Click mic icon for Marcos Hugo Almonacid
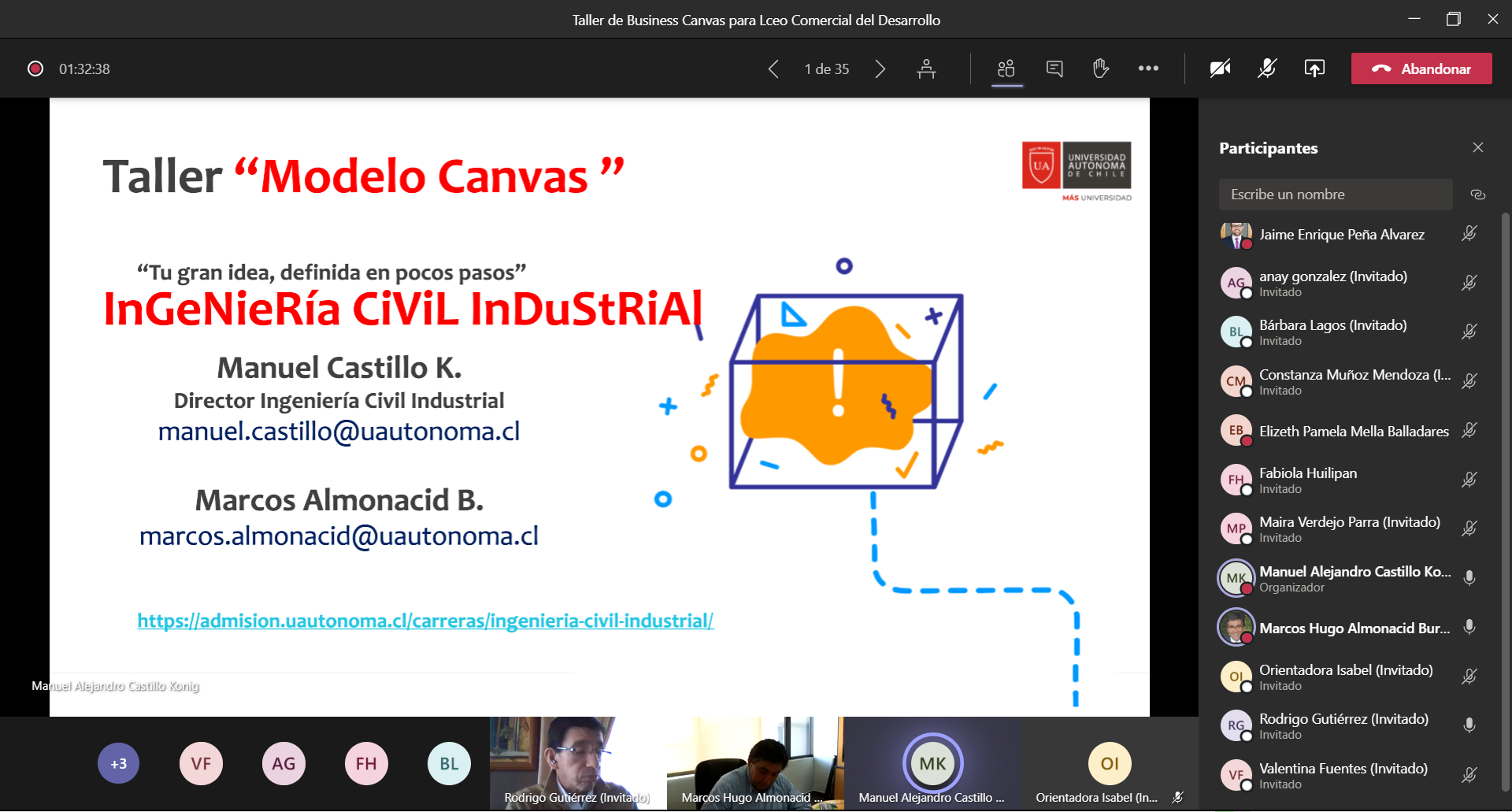This screenshot has height=812, width=1512. click(x=1469, y=627)
